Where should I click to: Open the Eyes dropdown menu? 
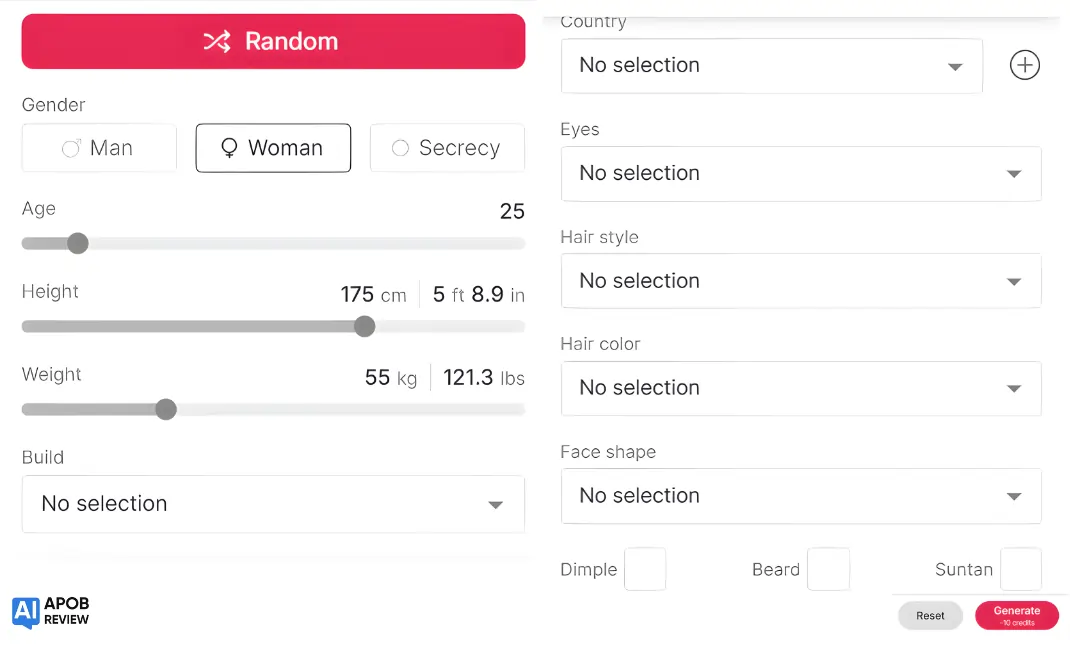801,173
